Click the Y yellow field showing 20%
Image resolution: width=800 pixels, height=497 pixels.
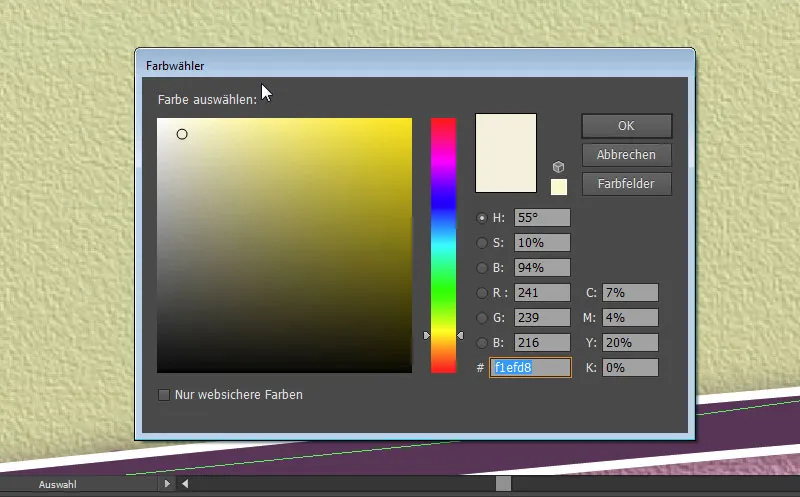point(630,343)
